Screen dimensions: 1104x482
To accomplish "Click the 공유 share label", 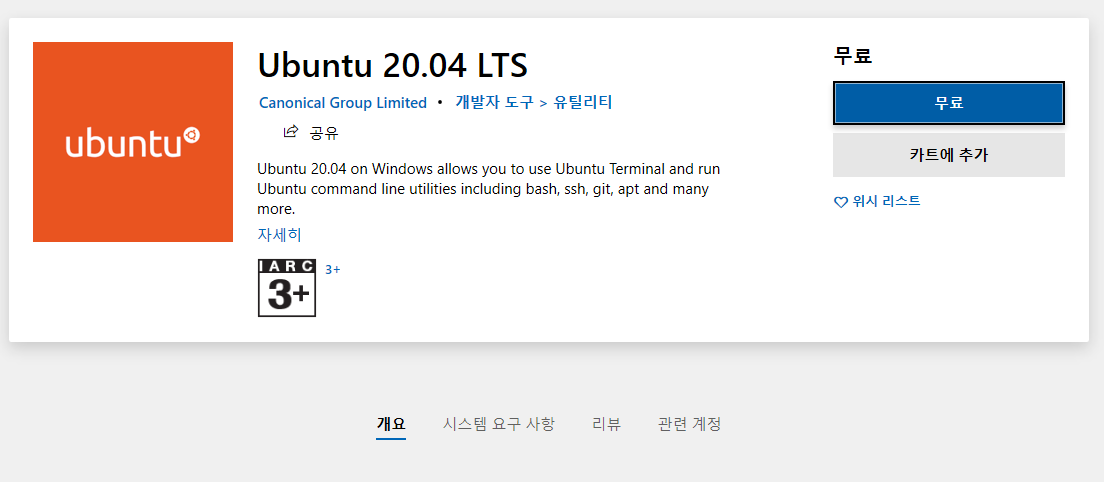I will (324, 132).
